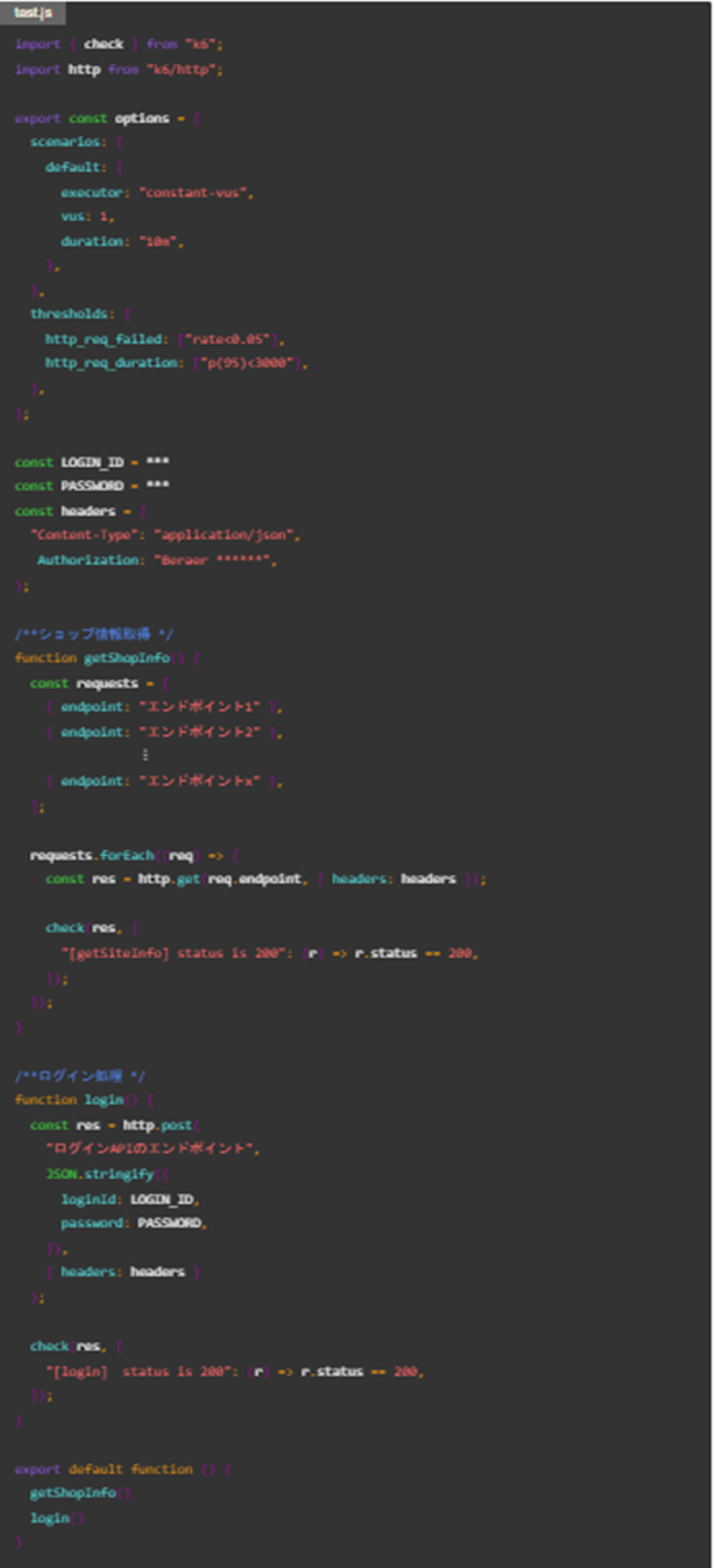Click the "Content-Type" header line
The width and height of the screenshot is (714, 1568).
click(x=166, y=535)
